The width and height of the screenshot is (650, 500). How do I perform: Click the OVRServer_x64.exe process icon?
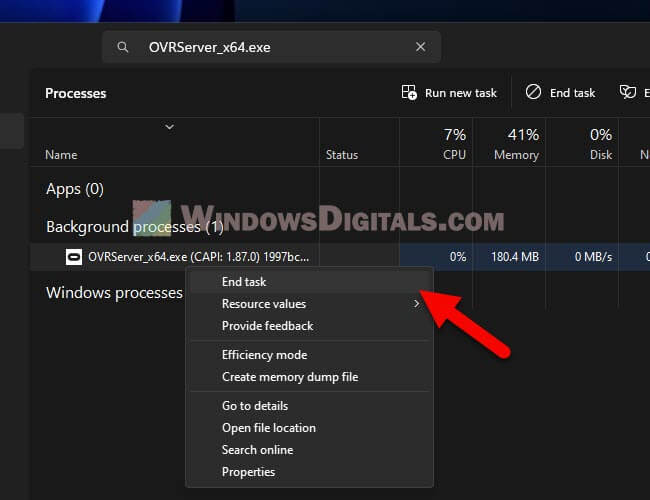pyautogui.click(x=74, y=257)
